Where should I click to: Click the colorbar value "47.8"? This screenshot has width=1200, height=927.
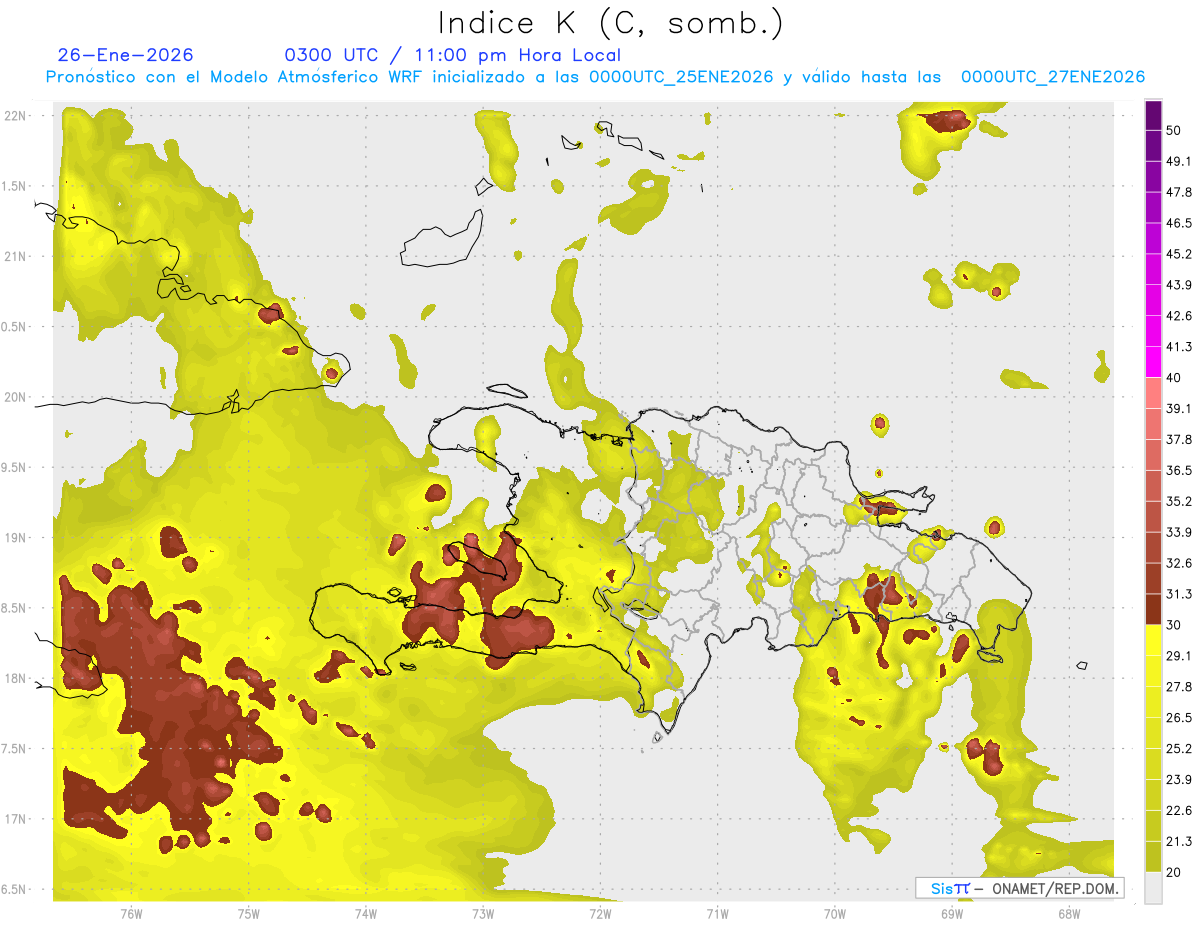(x=1179, y=192)
